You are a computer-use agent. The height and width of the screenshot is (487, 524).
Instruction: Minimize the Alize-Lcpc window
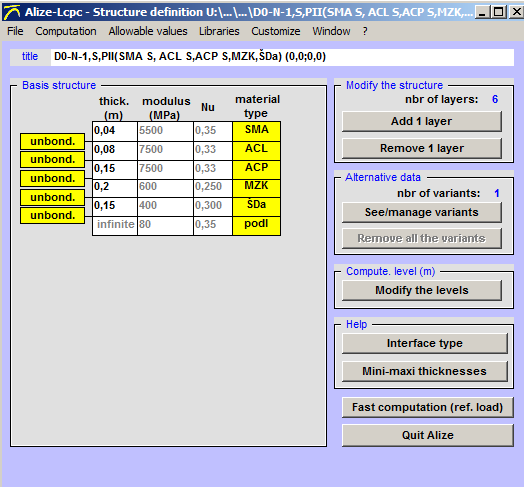[x=482, y=13]
